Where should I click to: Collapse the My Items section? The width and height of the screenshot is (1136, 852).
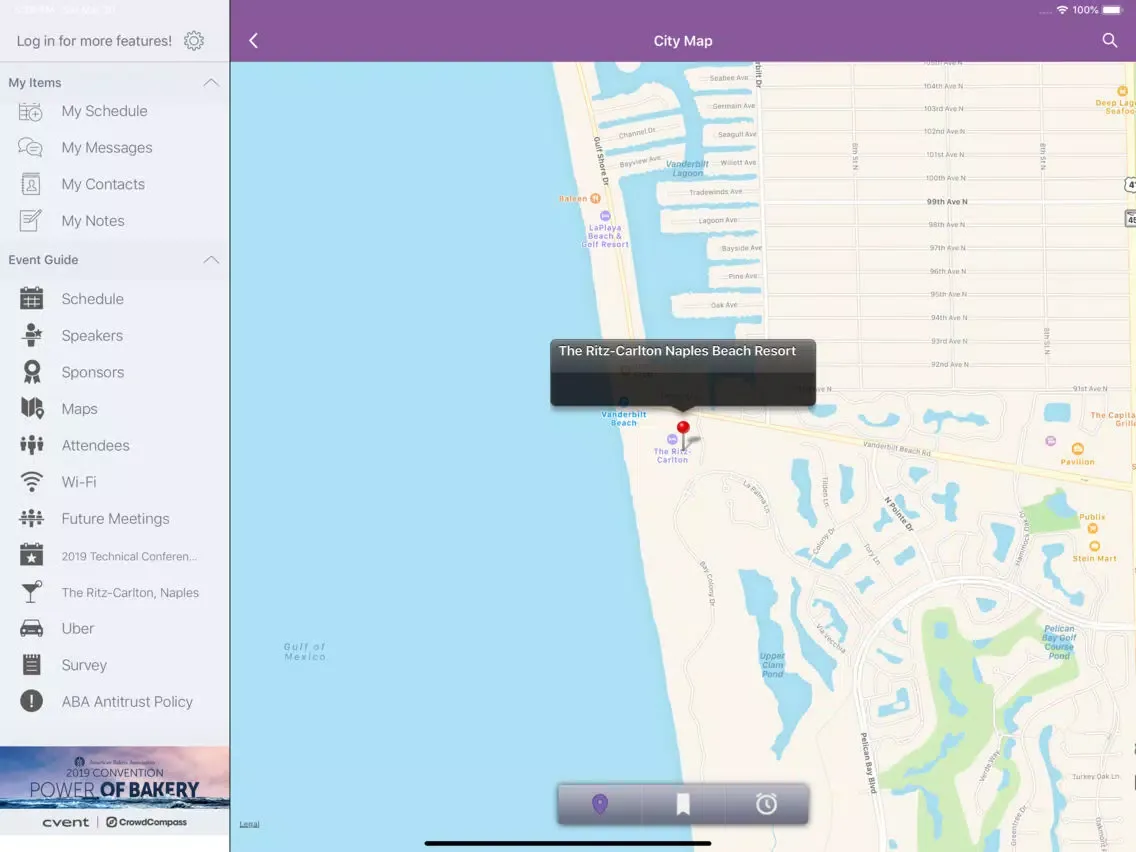tap(211, 83)
